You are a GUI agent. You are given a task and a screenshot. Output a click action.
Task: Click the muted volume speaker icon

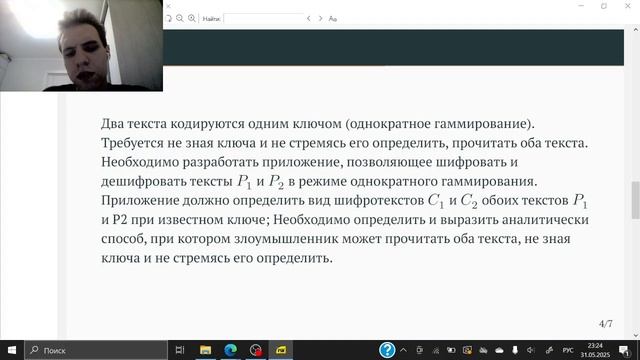(x=531, y=350)
